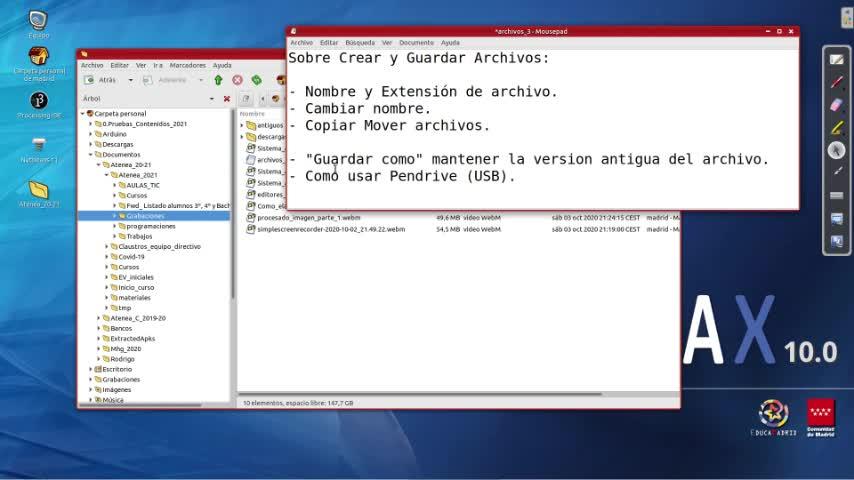Image resolution: width=854 pixels, height=480 pixels.
Task: Open Ayuda menu in Mousepad
Action: click(450, 42)
